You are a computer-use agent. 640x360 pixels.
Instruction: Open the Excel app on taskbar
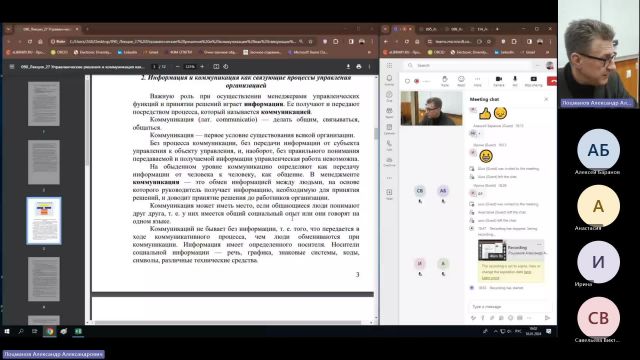(78, 331)
